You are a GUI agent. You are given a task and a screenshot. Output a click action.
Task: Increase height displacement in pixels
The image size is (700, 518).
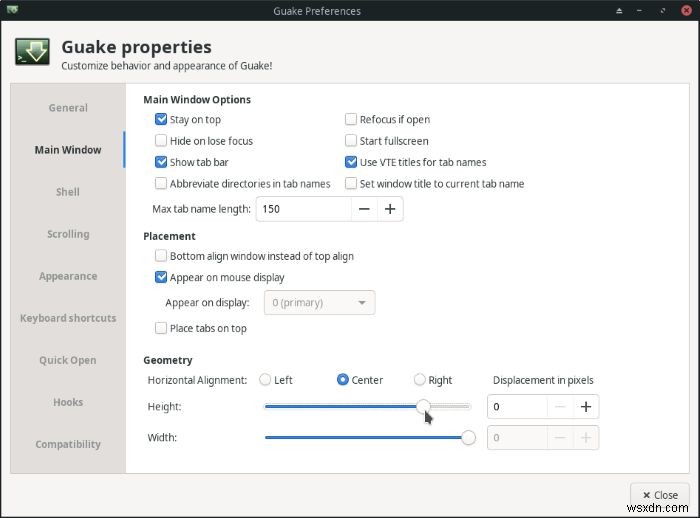tap(586, 407)
